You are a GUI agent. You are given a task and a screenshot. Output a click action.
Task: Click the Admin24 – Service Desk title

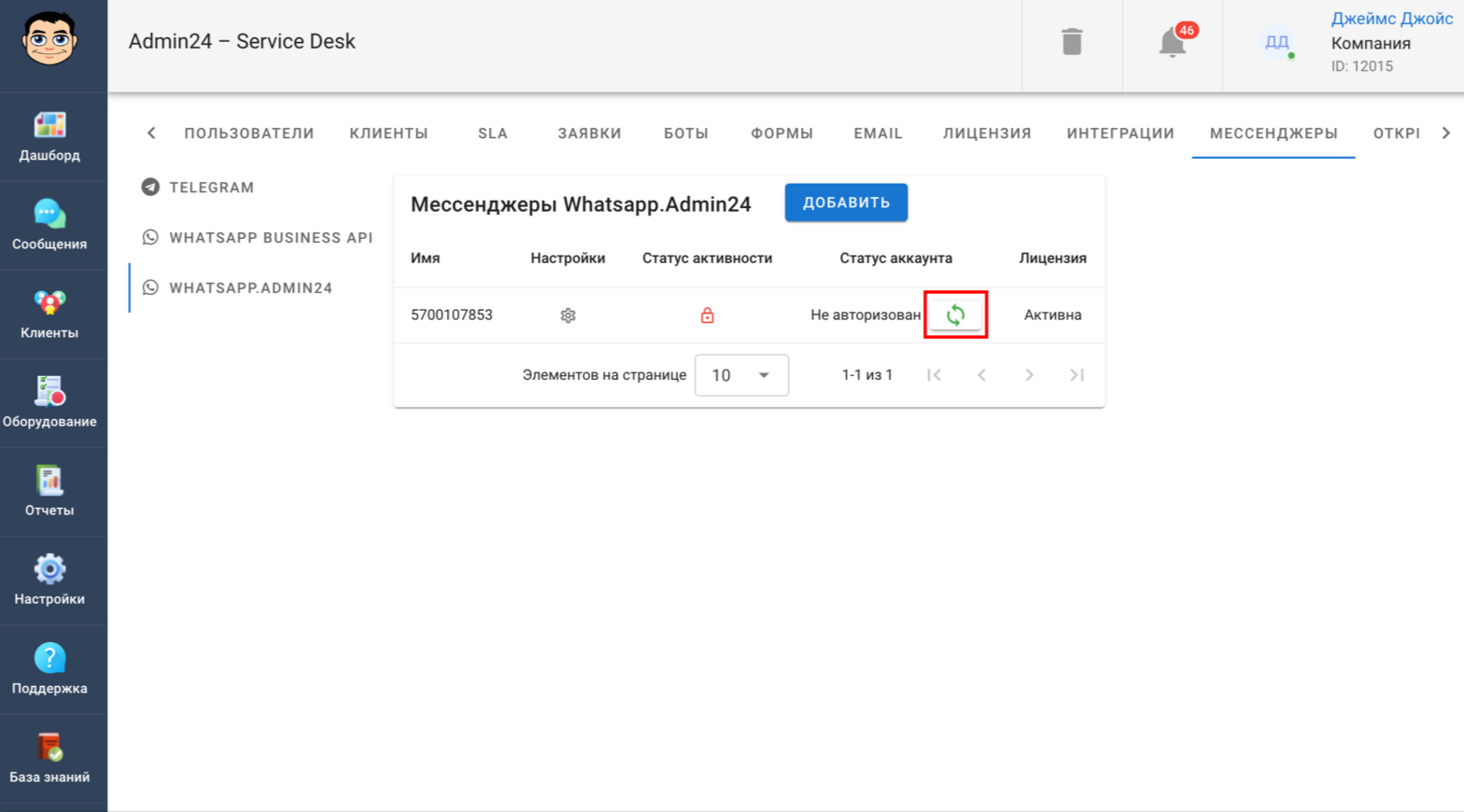242,42
